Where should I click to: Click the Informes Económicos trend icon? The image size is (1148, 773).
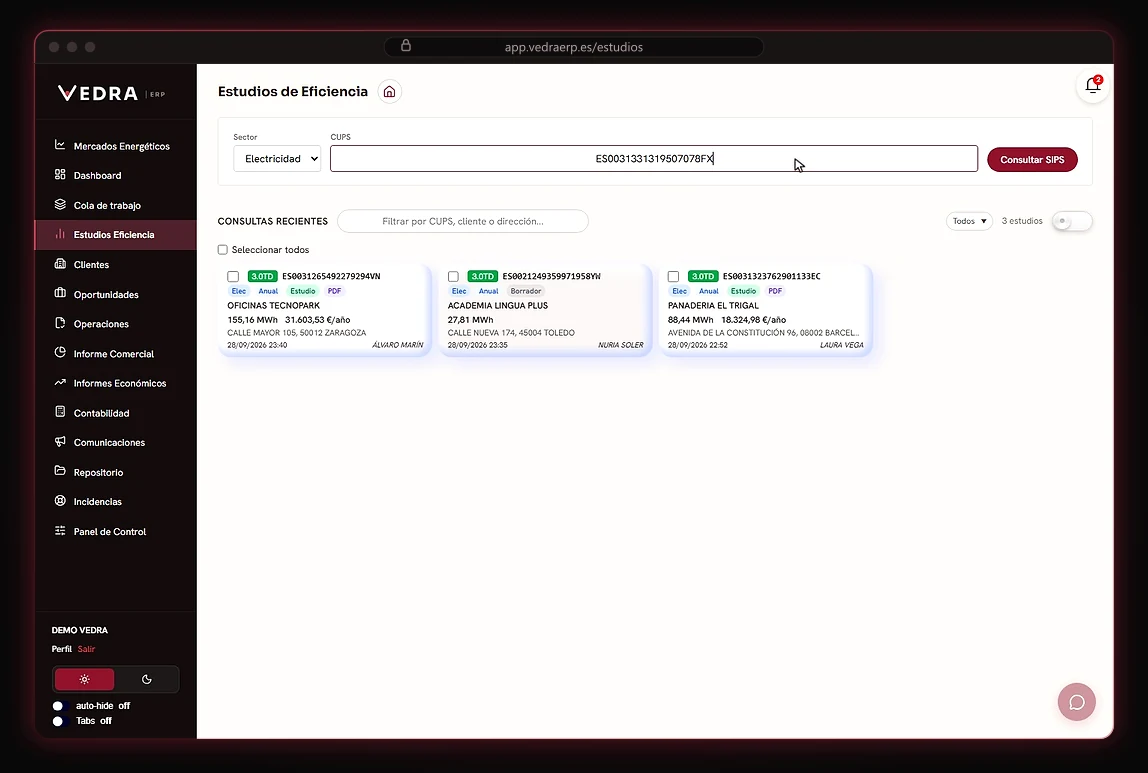(60, 382)
